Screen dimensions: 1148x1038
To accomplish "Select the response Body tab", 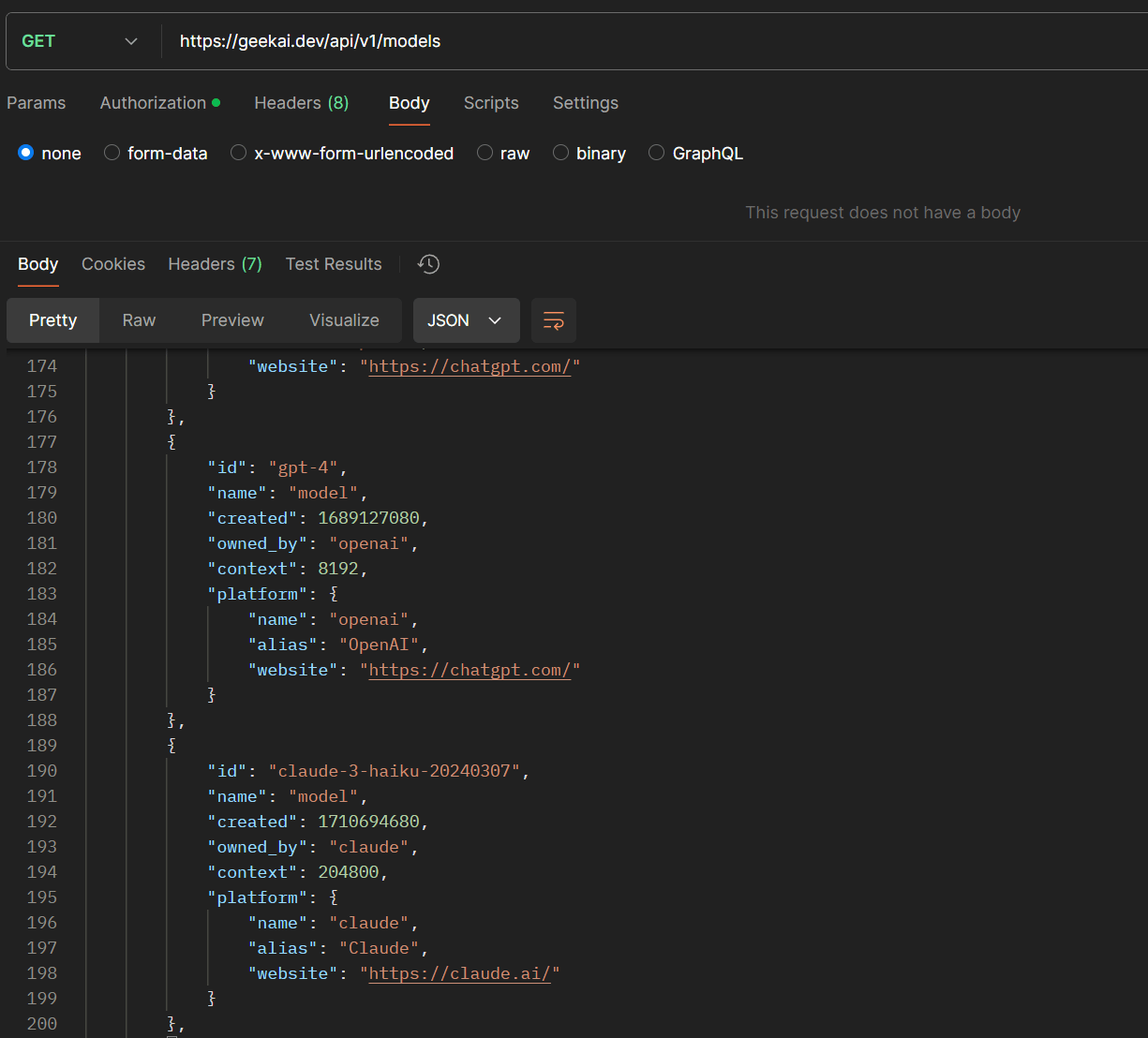I will [38, 264].
